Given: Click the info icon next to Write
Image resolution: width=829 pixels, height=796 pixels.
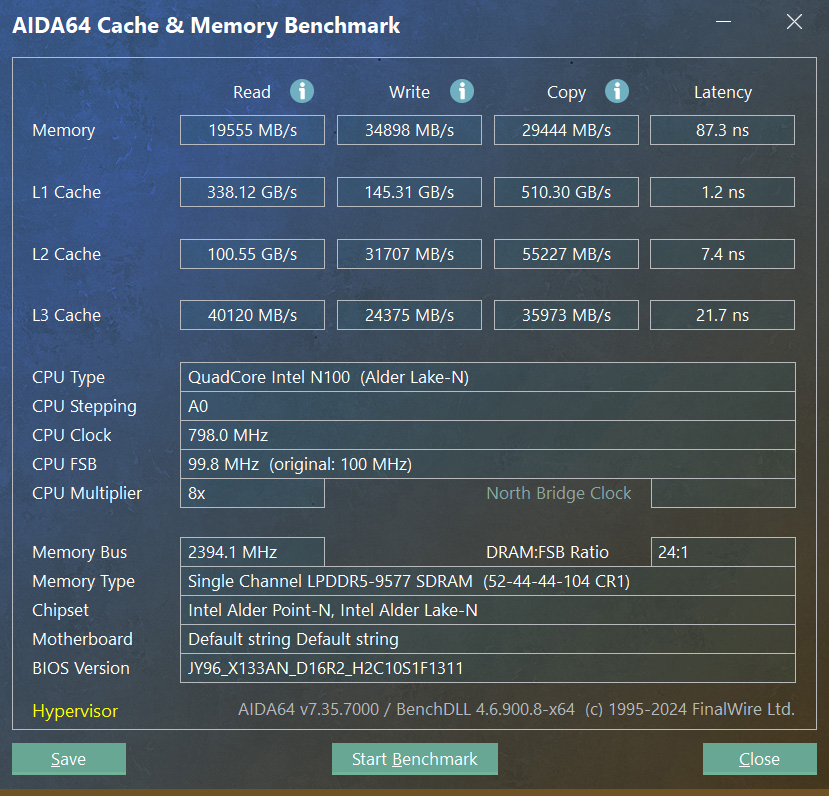Looking at the screenshot, I should point(462,91).
